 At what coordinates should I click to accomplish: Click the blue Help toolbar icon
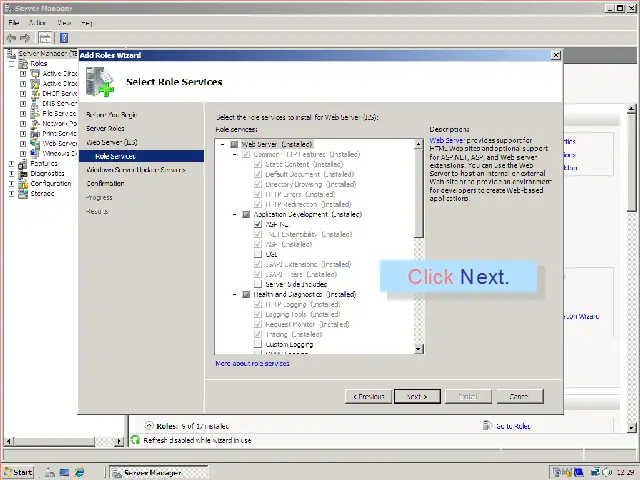pyautogui.click(x=64, y=38)
